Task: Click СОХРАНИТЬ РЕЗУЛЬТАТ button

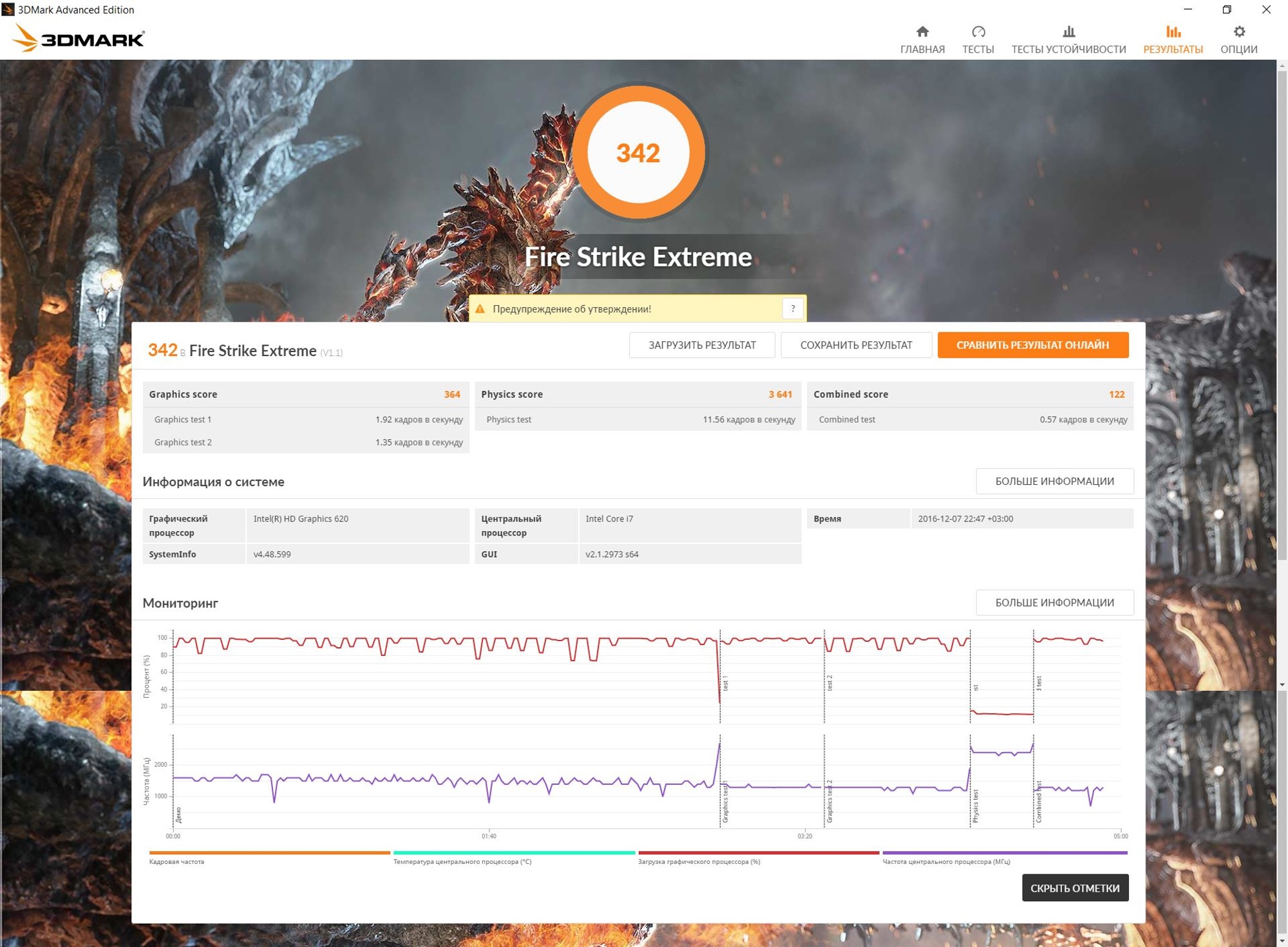Action: (856, 345)
